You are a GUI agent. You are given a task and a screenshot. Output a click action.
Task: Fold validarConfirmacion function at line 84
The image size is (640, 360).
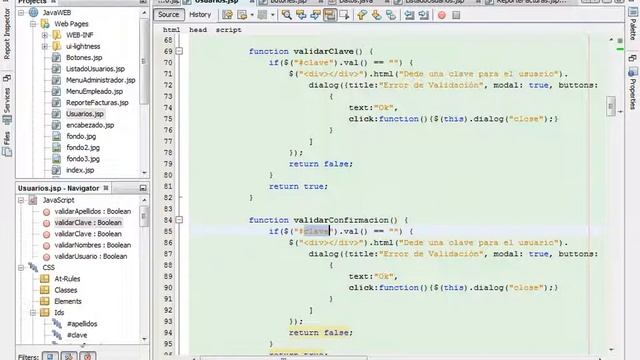pyautogui.click(x=179, y=220)
